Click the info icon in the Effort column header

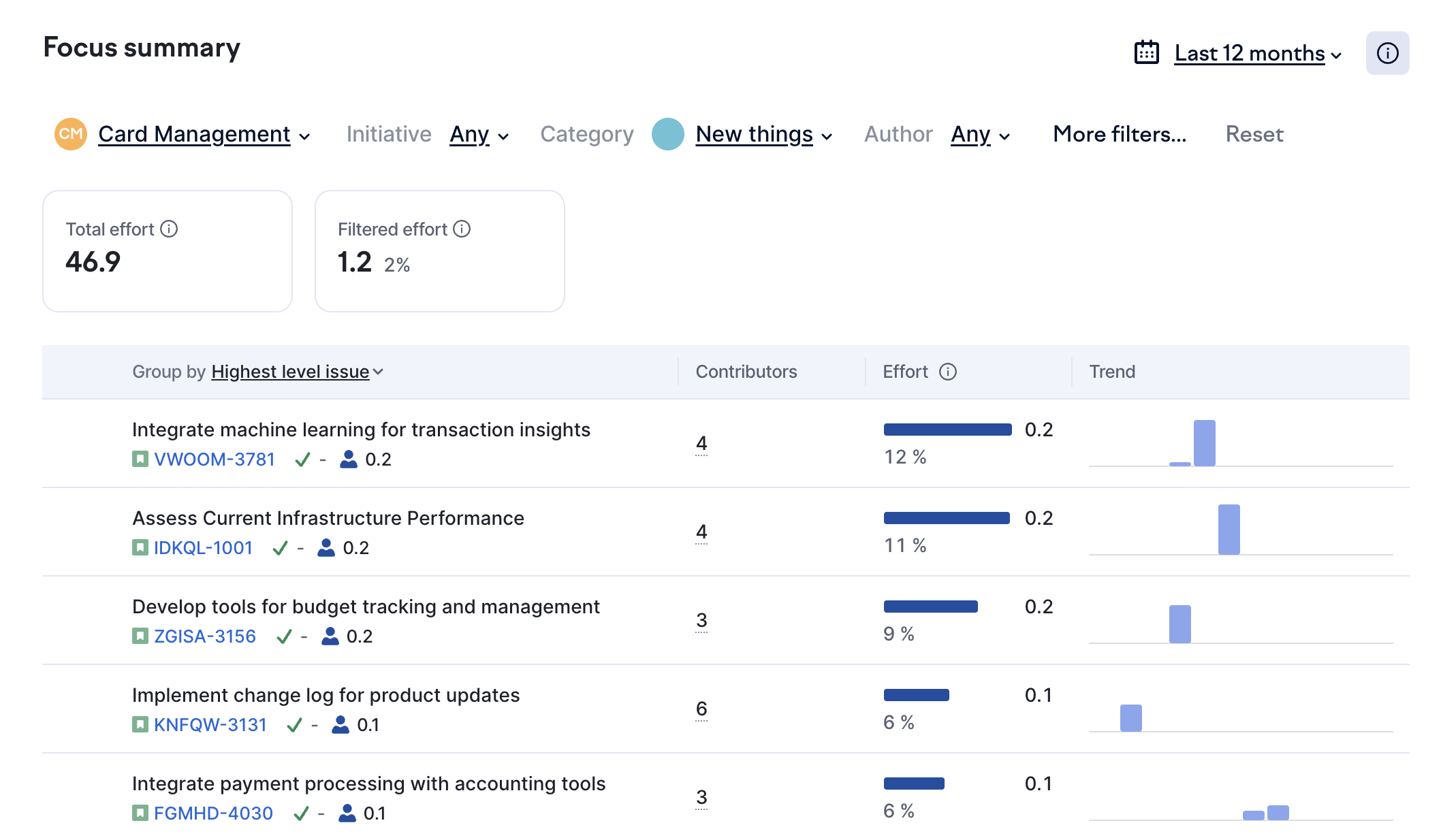click(x=947, y=372)
